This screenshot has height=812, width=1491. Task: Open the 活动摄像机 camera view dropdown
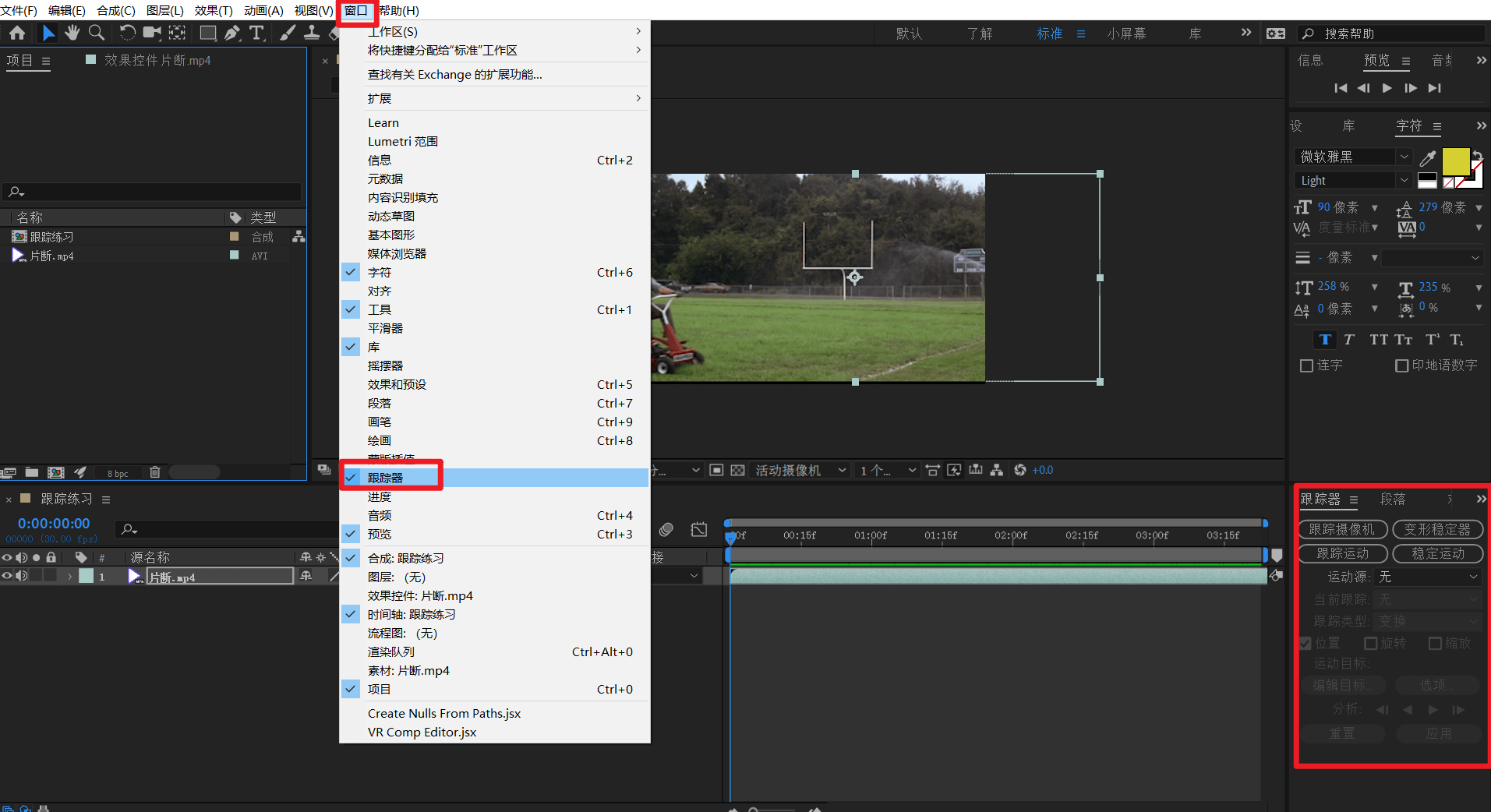click(800, 471)
